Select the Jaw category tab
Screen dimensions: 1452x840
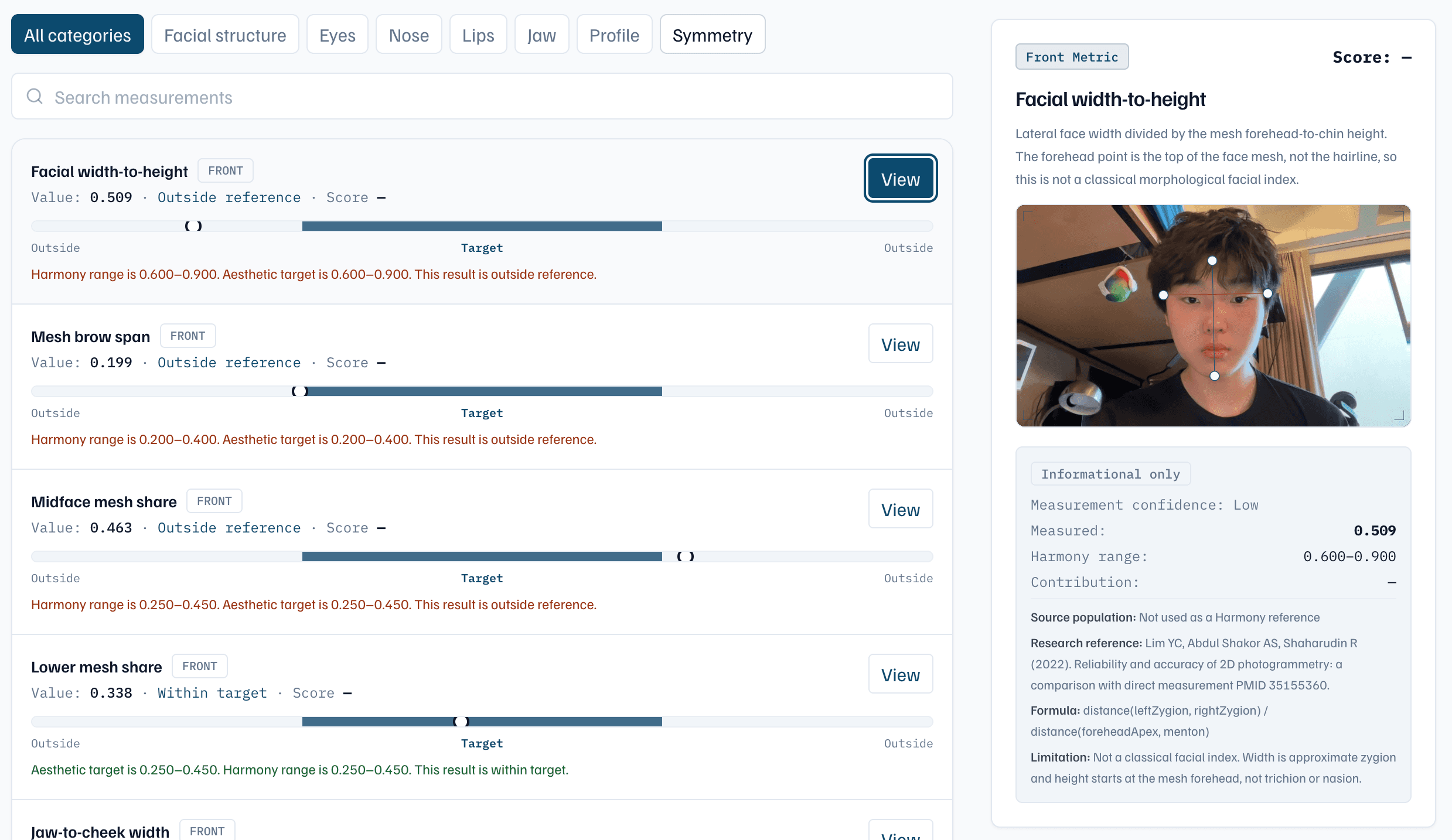click(x=541, y=35)
